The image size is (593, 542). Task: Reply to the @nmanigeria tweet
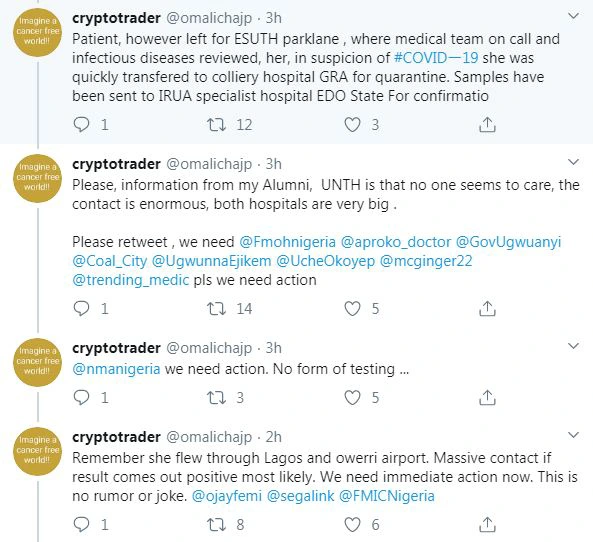81,398
